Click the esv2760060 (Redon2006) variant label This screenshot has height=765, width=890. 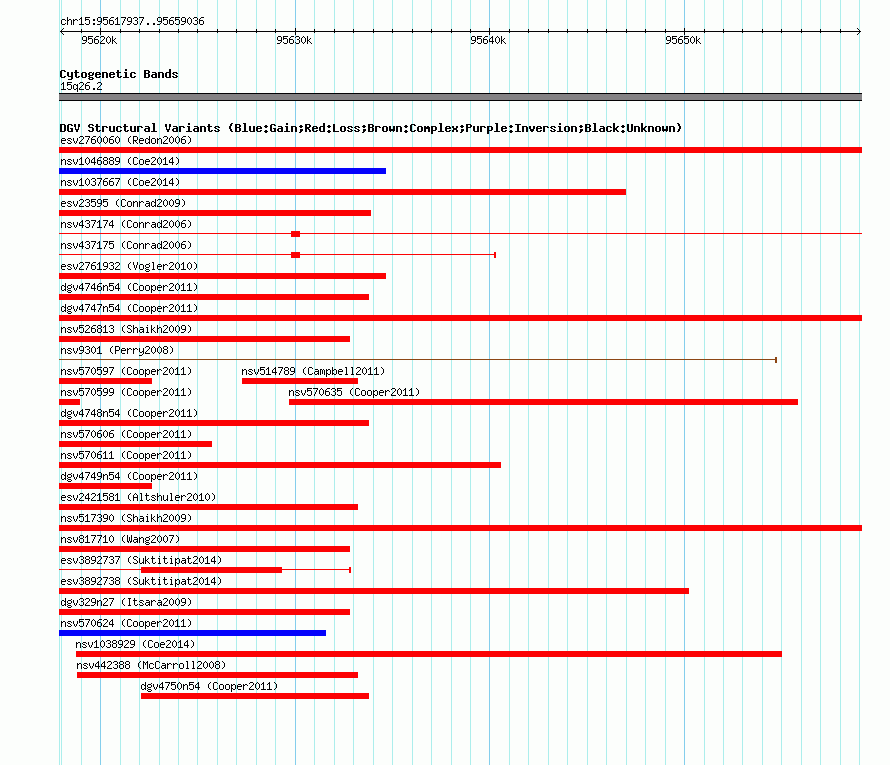pyautogui.click(x=126, y=140)
